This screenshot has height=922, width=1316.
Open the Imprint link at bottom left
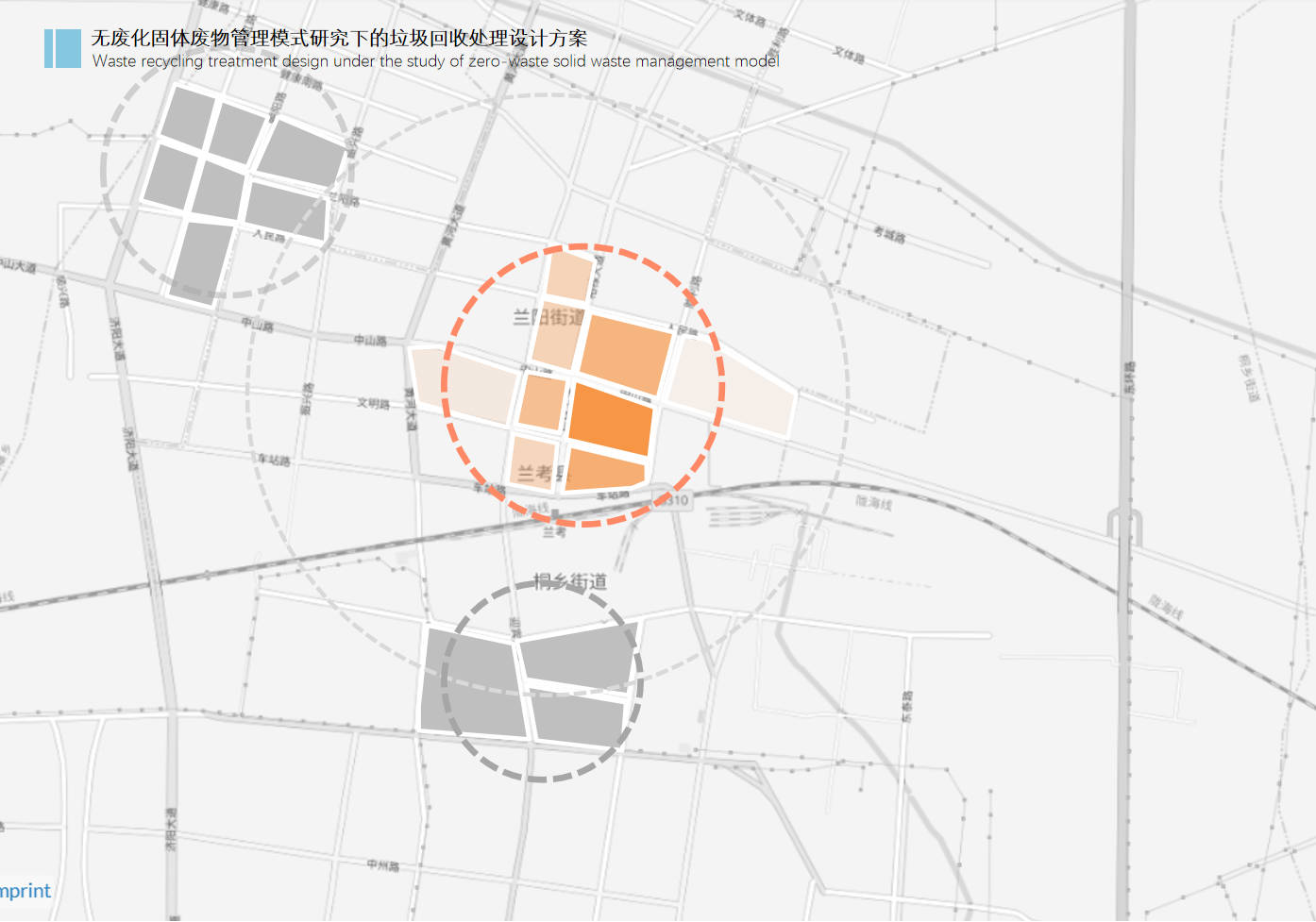[x=25, y=891]
